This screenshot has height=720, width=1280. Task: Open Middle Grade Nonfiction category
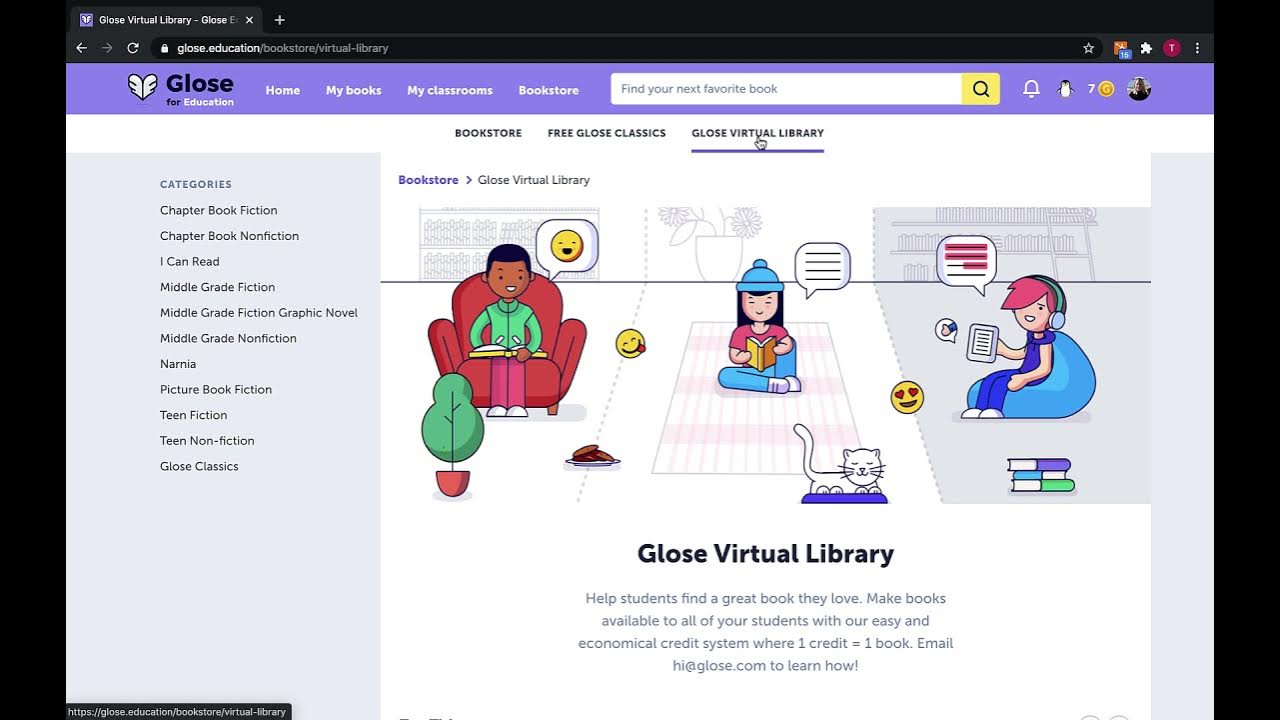228,338
